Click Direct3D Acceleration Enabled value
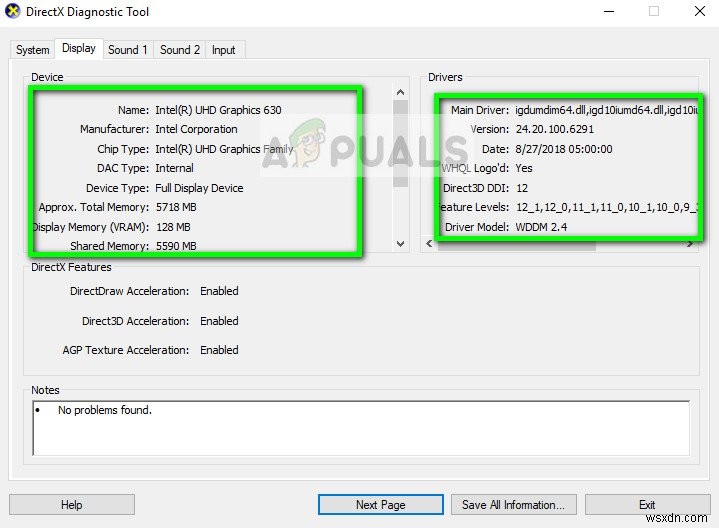Viewport: 719px width, 528px height. (x=219, y=321)
